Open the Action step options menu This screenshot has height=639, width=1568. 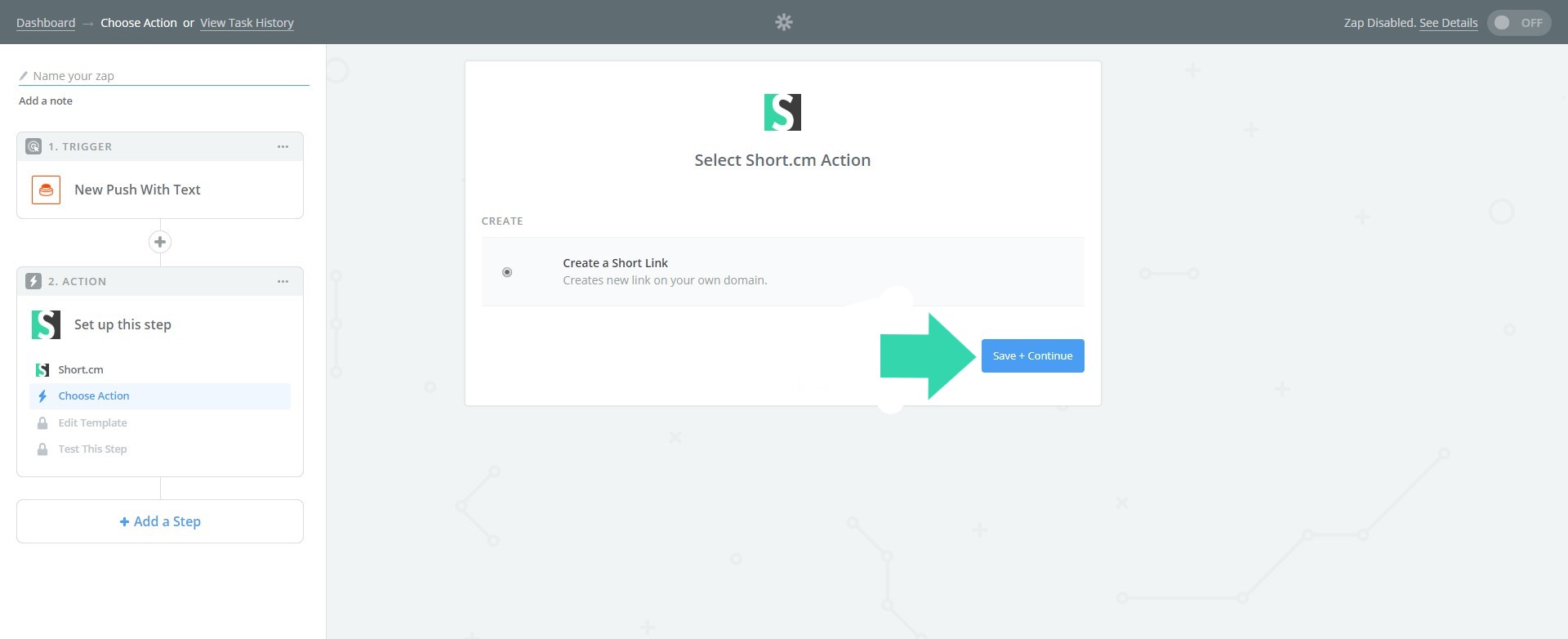pos(283,281)
